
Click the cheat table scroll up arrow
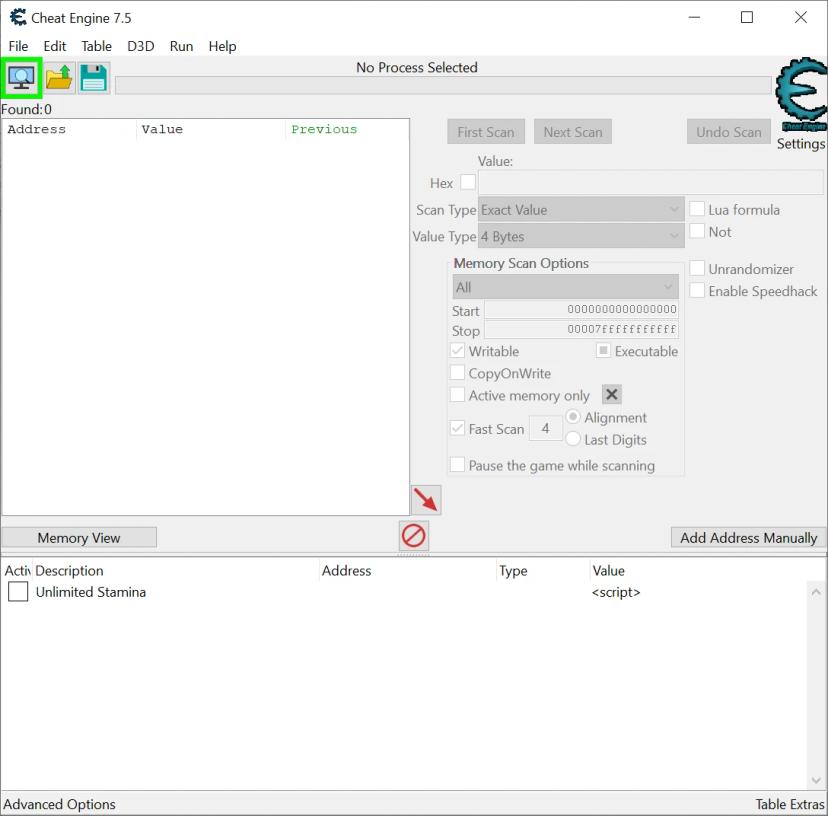point(816,592)
